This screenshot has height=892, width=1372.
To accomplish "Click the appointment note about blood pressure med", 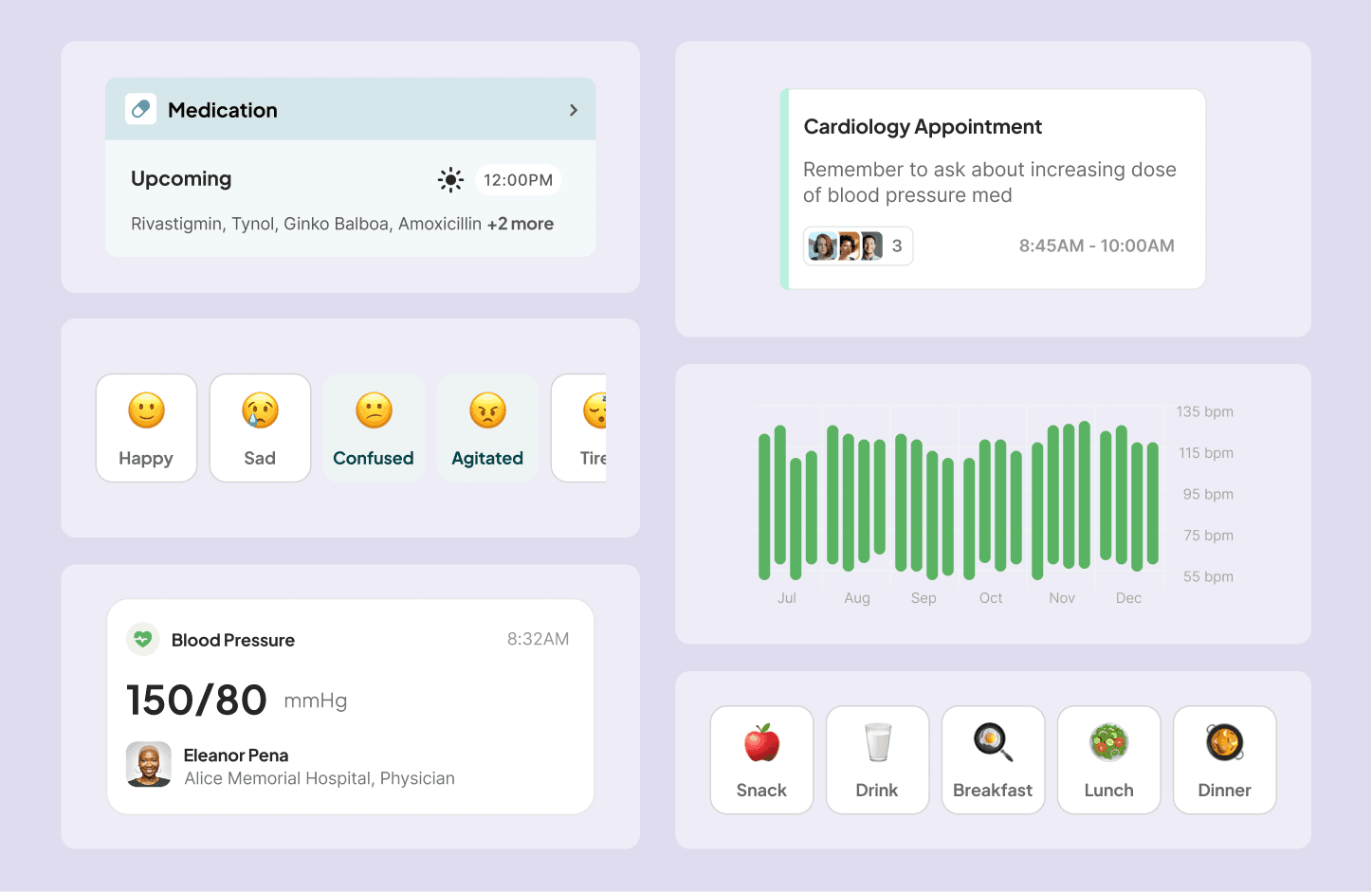I will [x=990, y=182].
